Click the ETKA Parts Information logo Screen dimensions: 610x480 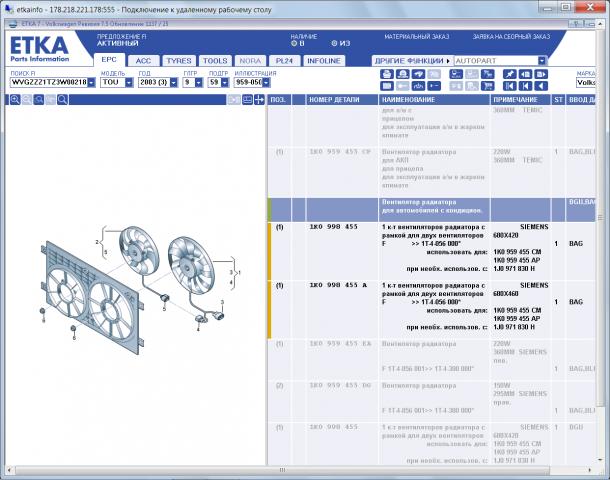click(39, 49)
